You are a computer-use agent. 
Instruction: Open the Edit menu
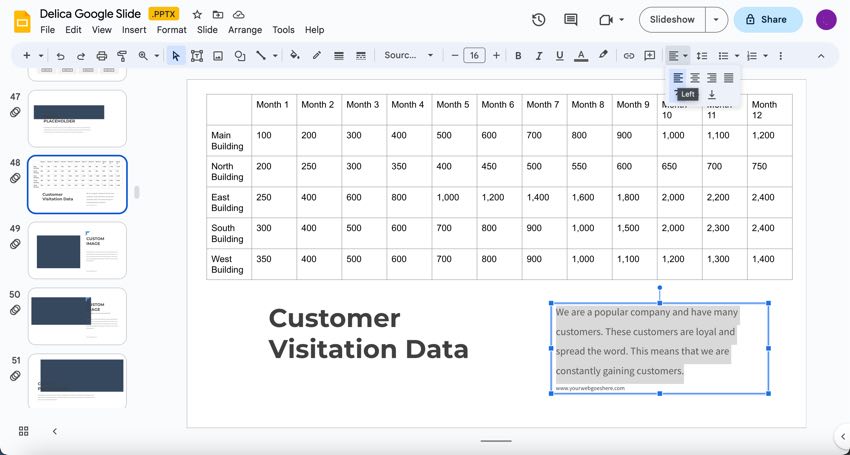(x=73, y=30)
